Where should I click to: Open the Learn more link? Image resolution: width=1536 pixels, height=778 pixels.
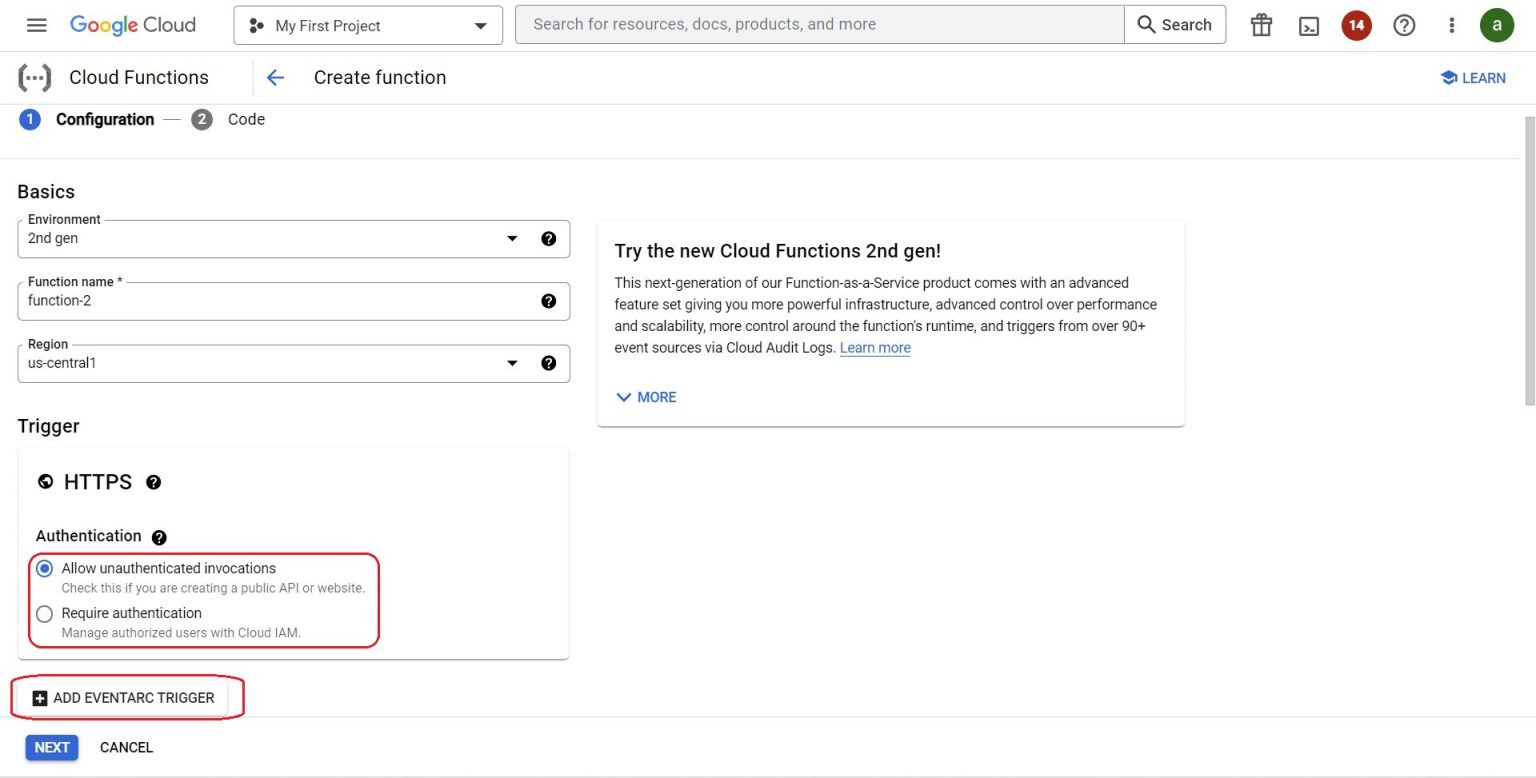[875, 347]
